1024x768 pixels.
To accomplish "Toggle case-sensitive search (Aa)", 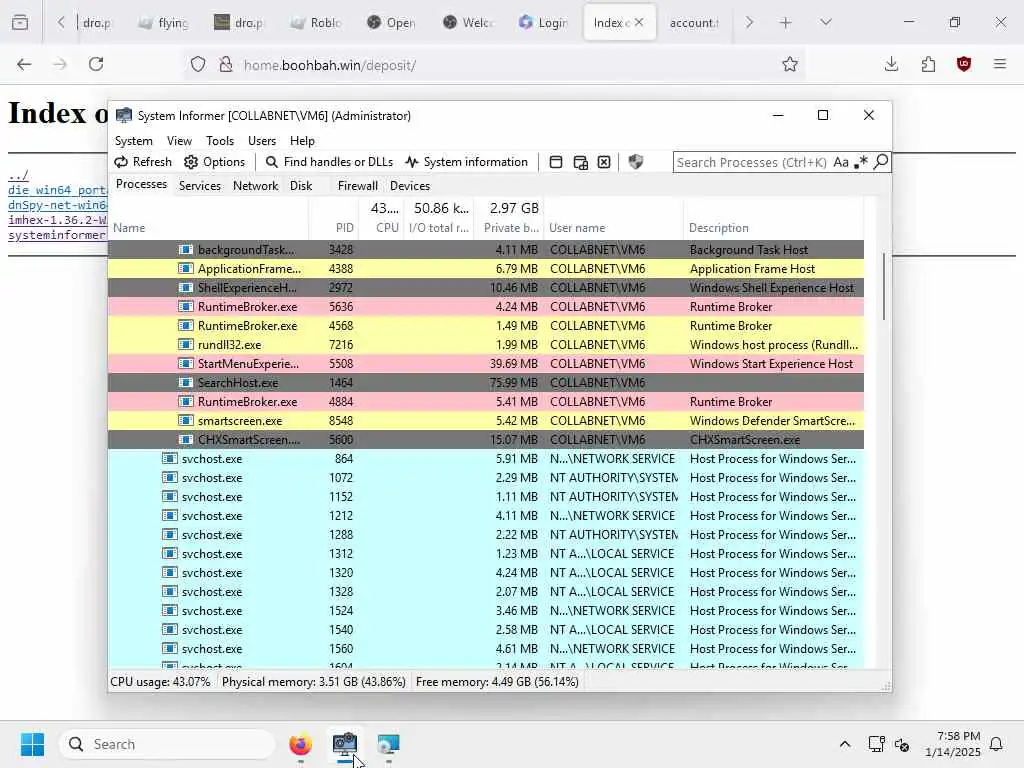I will (841, 162).
